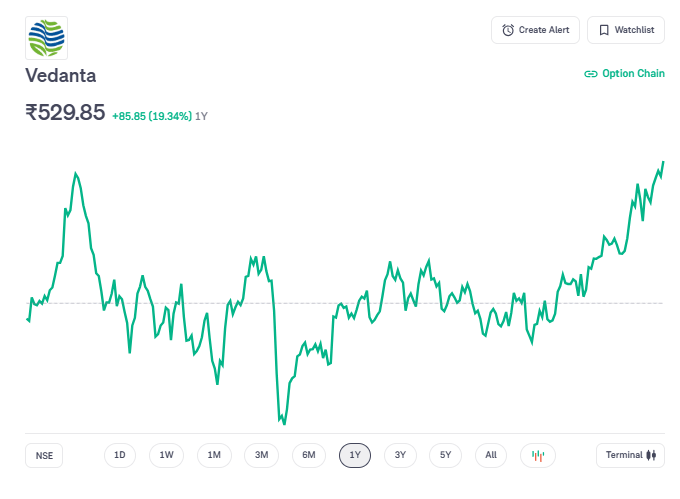This screenshot has height=499, width=680.
Task: Show All time price history
Action: click(491, 455)
